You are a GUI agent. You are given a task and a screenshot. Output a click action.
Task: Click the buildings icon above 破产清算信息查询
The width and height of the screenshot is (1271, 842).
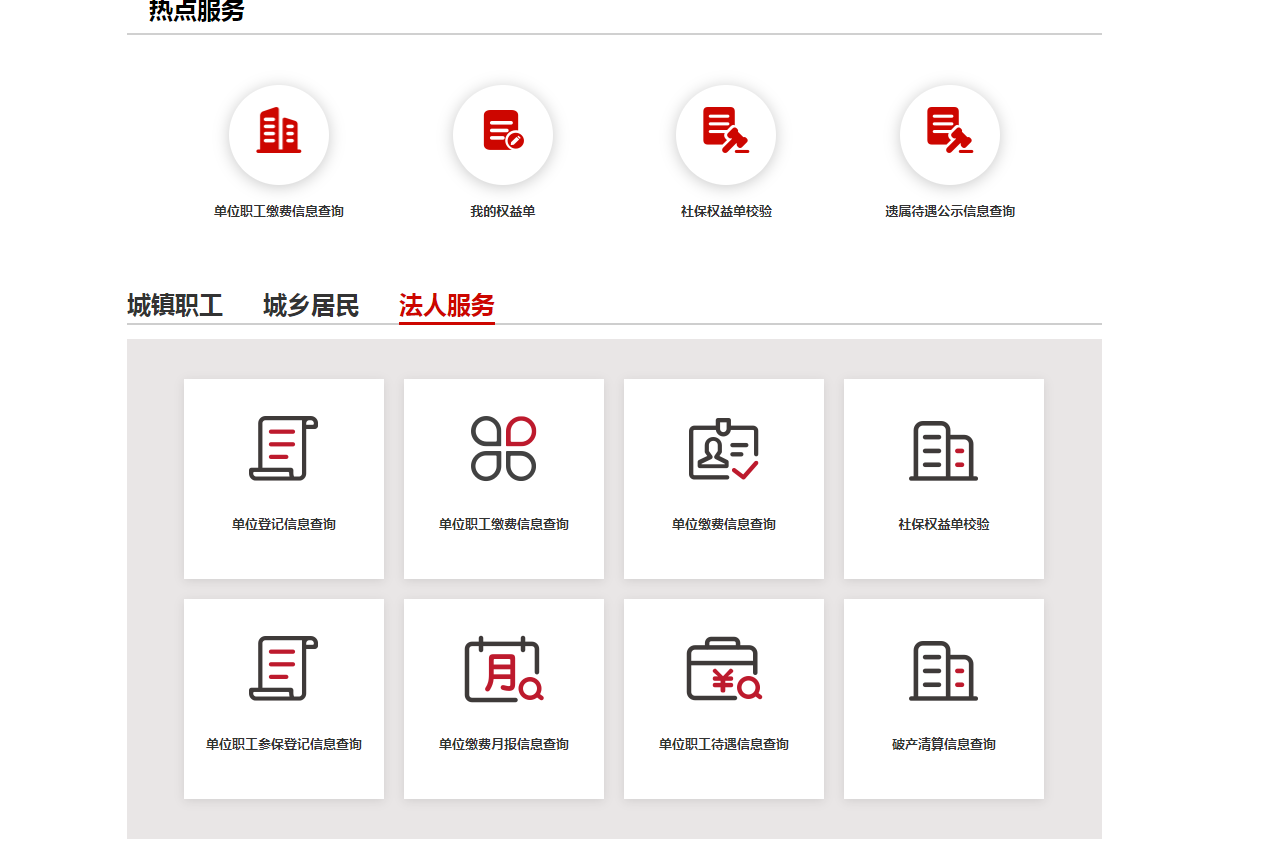[943, 668]
